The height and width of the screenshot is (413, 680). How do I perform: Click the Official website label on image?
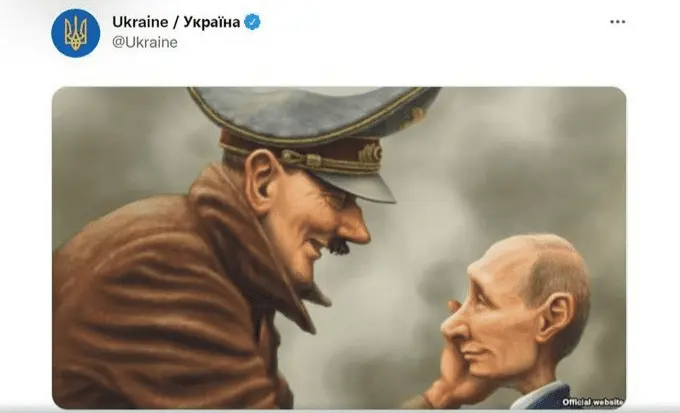[593, 402]
